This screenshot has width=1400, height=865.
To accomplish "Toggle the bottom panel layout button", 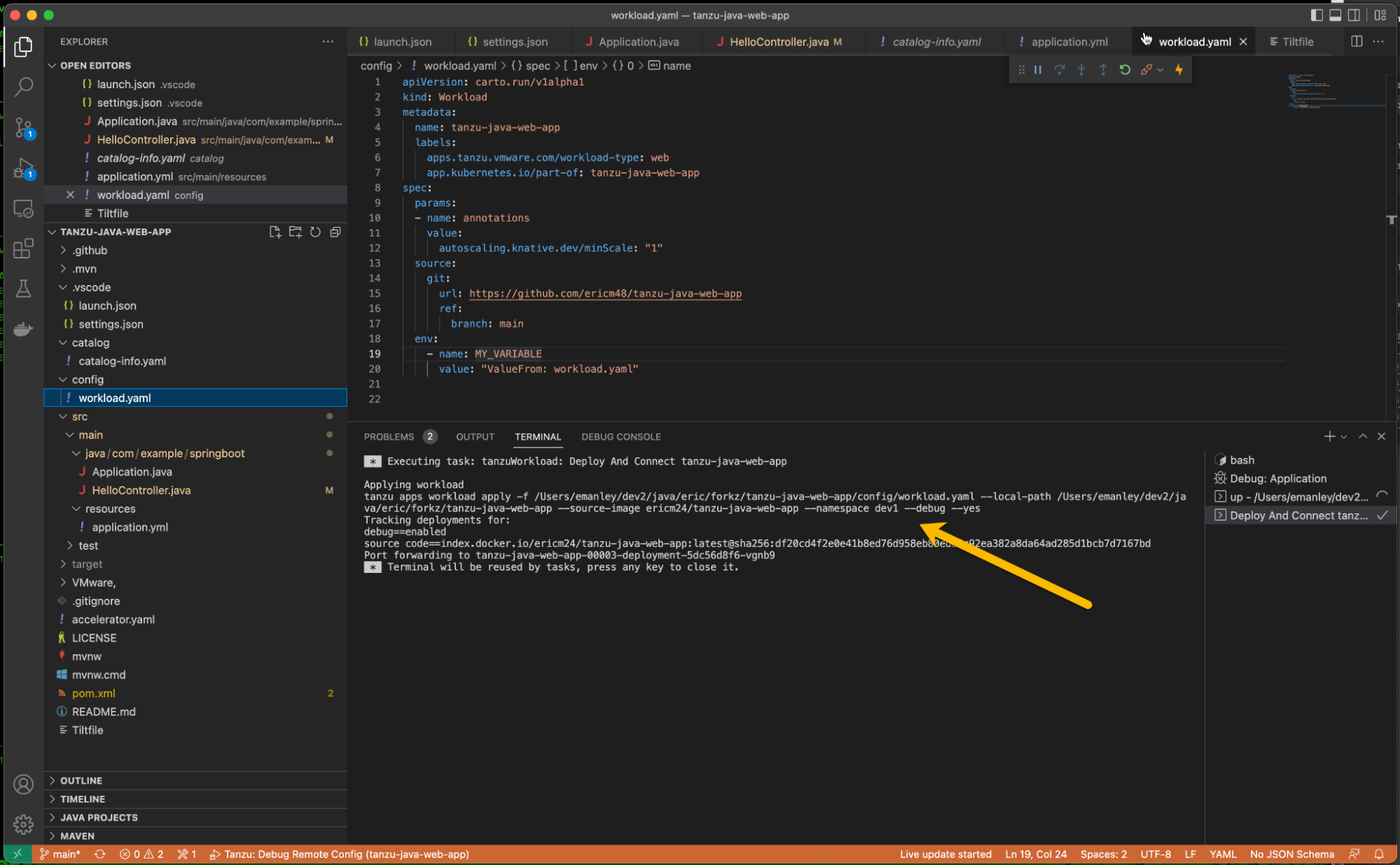I will tap(1336, 15).
